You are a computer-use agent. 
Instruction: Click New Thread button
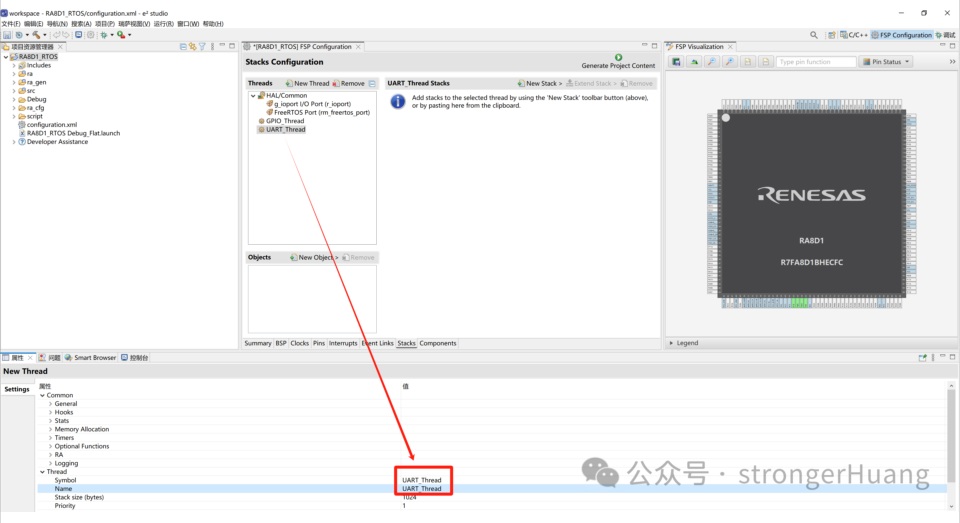[307, 83]
